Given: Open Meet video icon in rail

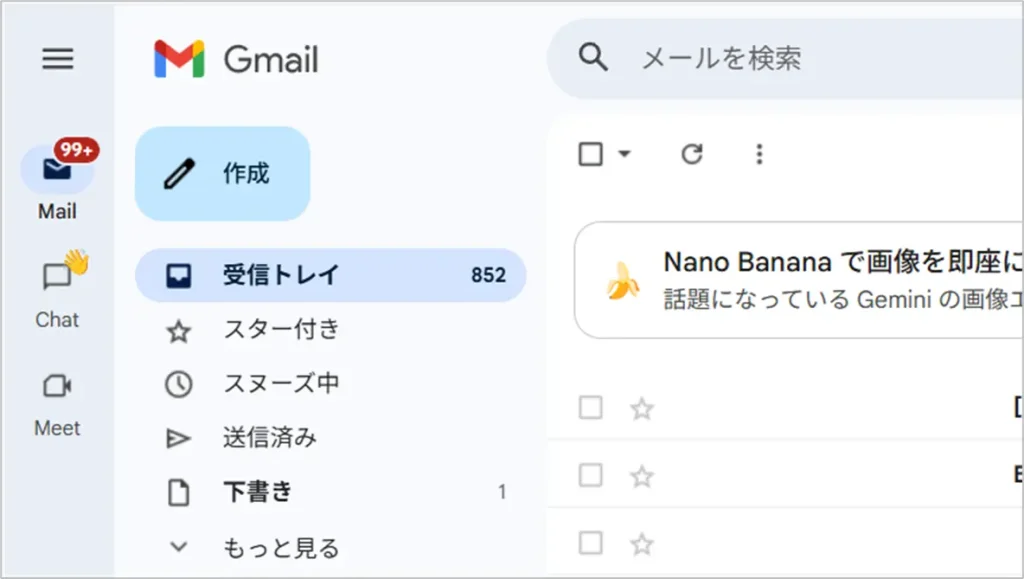Looking at the screenshot, I should [x=57, y=386].
